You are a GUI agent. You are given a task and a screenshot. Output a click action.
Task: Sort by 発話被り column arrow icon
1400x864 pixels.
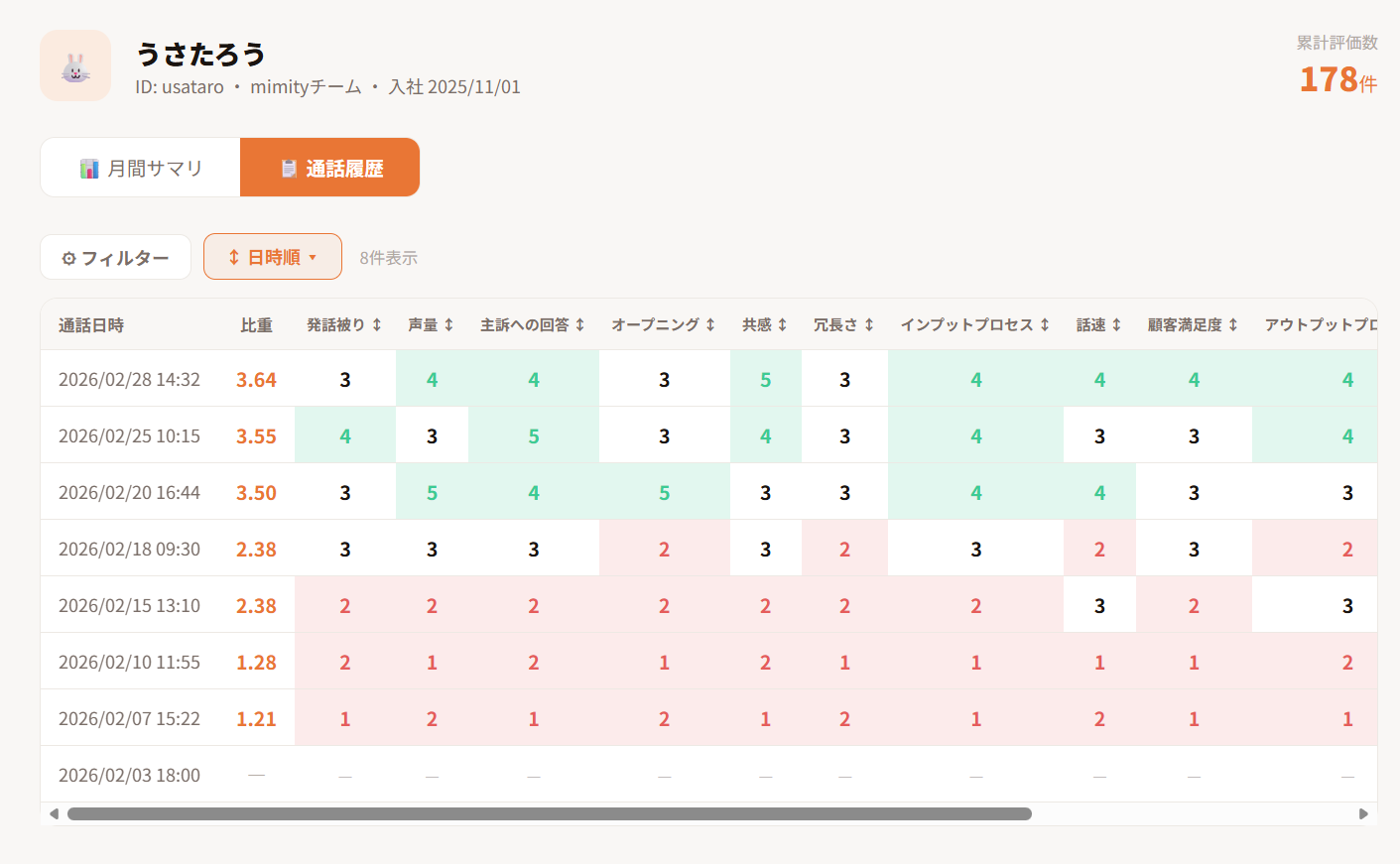click(377, 325)
